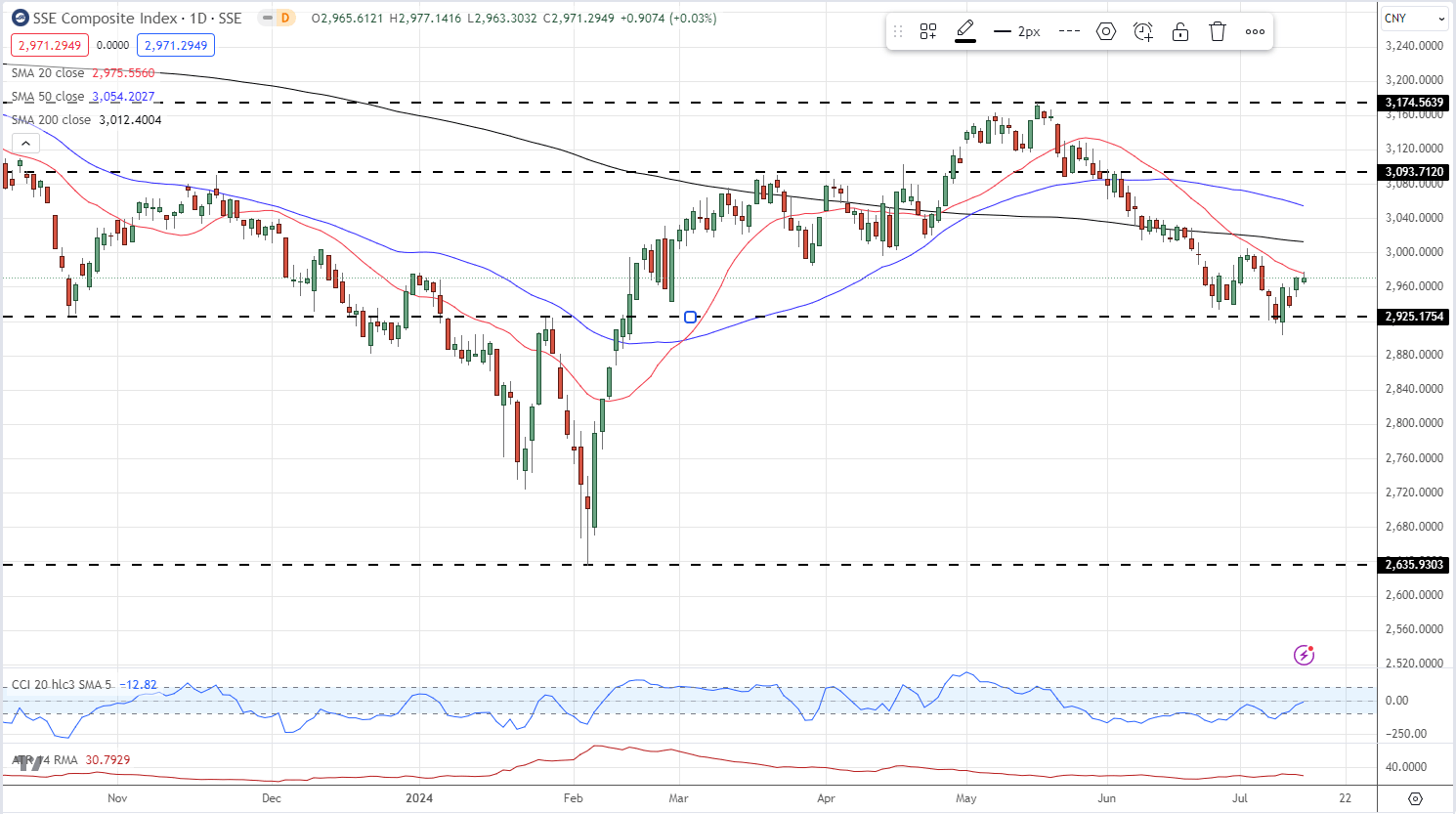1456x814 pixels.
Task: Click the SMA 200 value 3,012.4004
Action: coord(130,120)
